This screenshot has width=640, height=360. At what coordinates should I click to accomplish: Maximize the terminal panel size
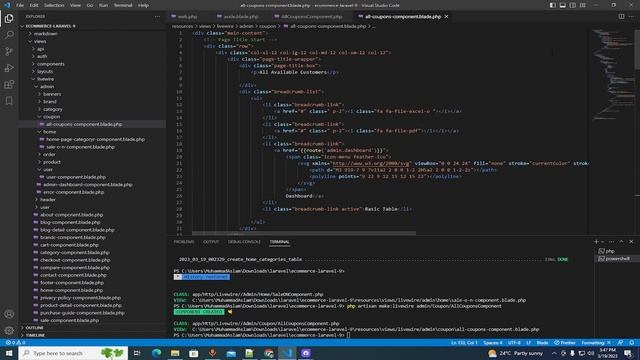[622, 242]
